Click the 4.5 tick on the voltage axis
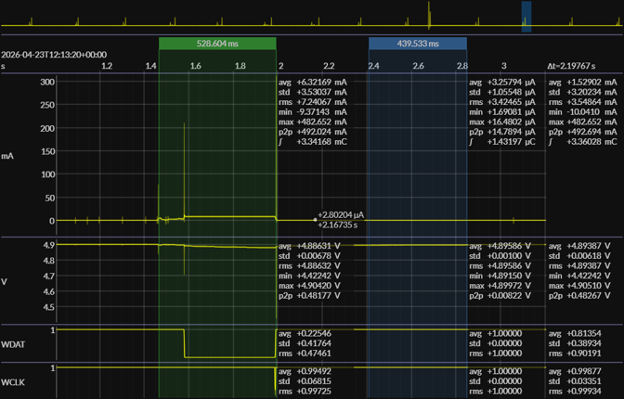624x400 pixels. pos(49,307)
